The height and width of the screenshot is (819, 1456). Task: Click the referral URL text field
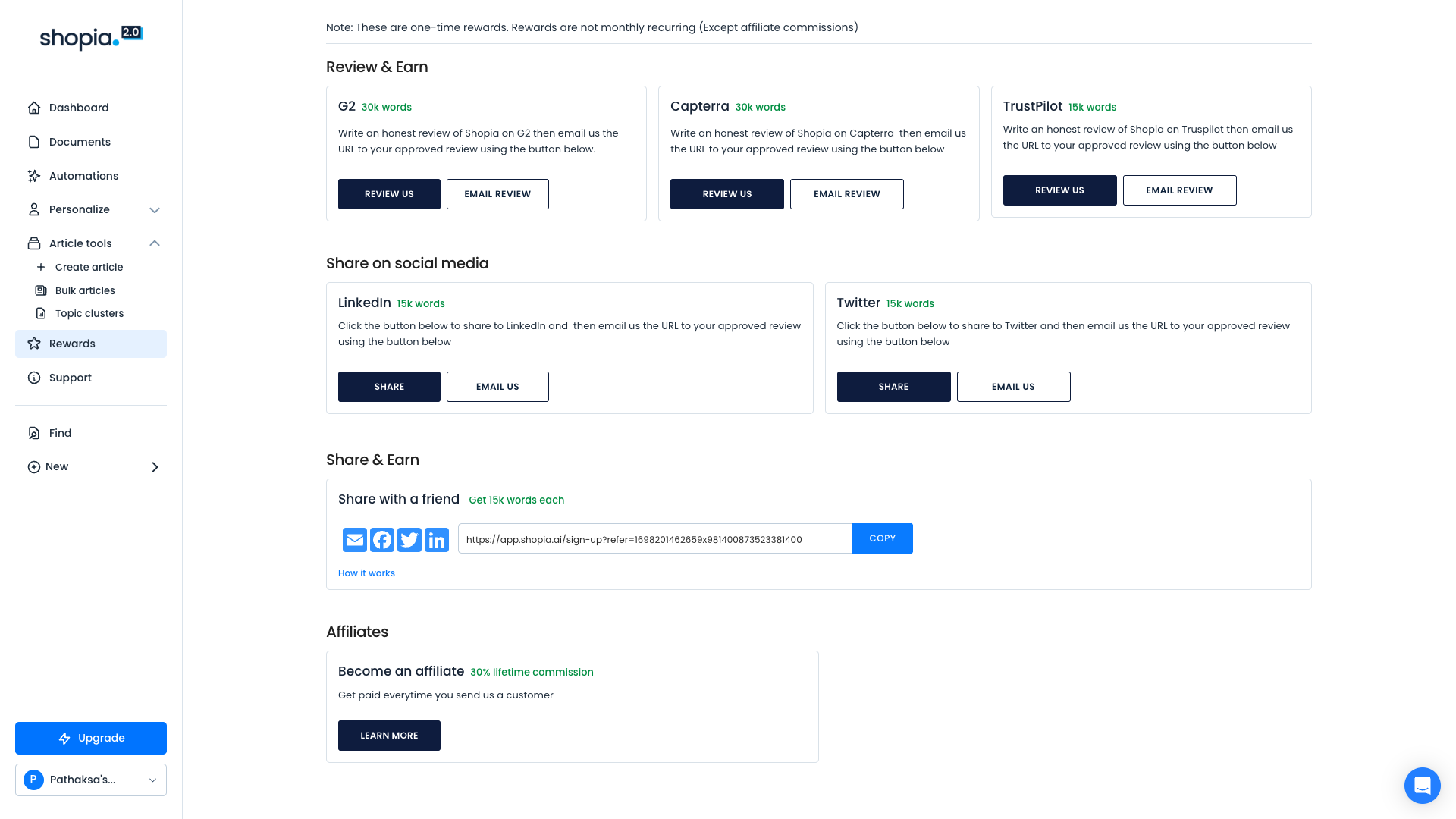pyautogui.click(x=654, y=539)
